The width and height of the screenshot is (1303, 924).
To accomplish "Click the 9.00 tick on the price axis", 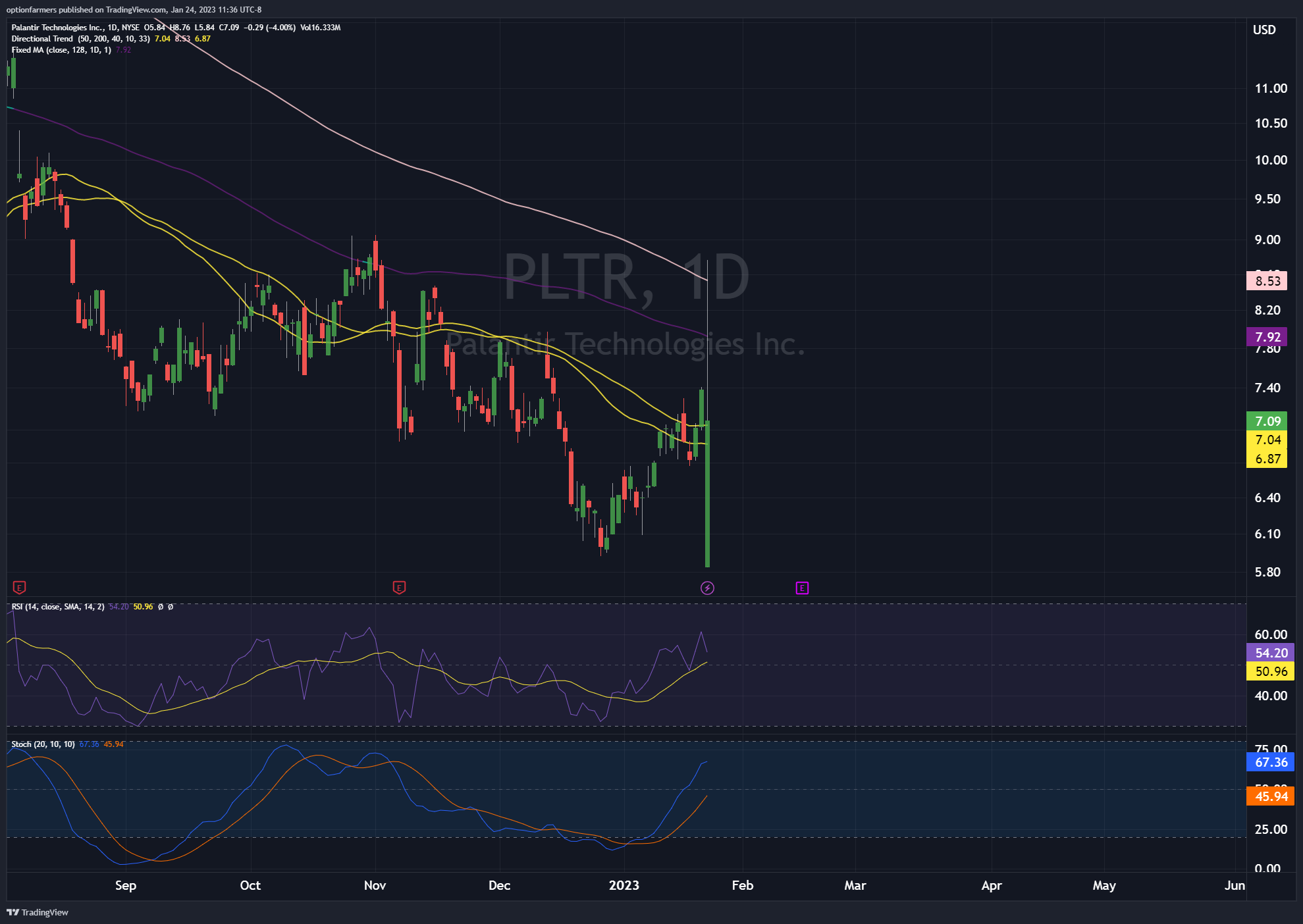I will point(1267,240).
